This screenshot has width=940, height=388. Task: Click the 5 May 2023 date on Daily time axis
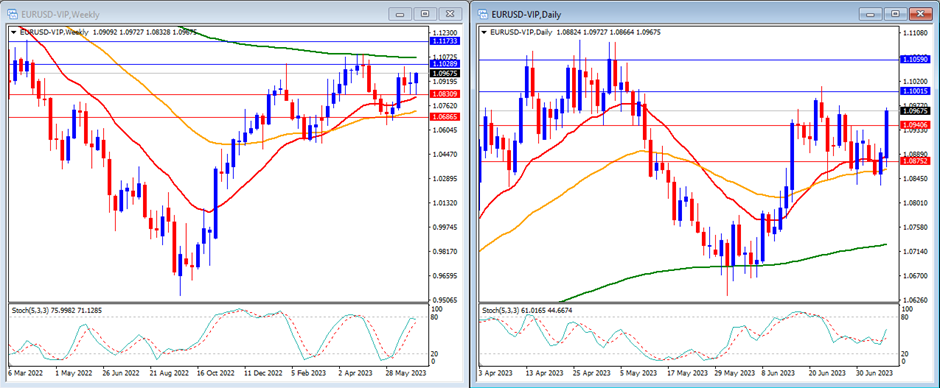coord(637,372)
